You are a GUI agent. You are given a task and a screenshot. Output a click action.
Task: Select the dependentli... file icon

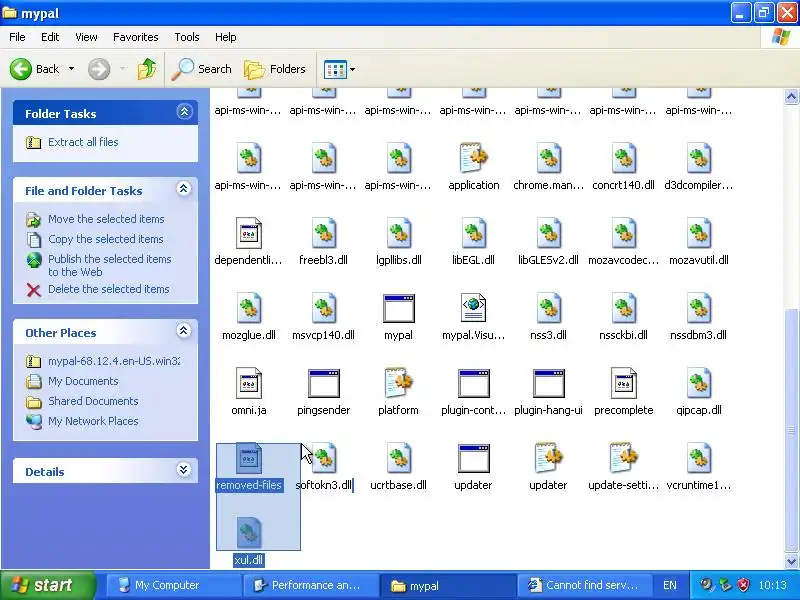point(248,234)
